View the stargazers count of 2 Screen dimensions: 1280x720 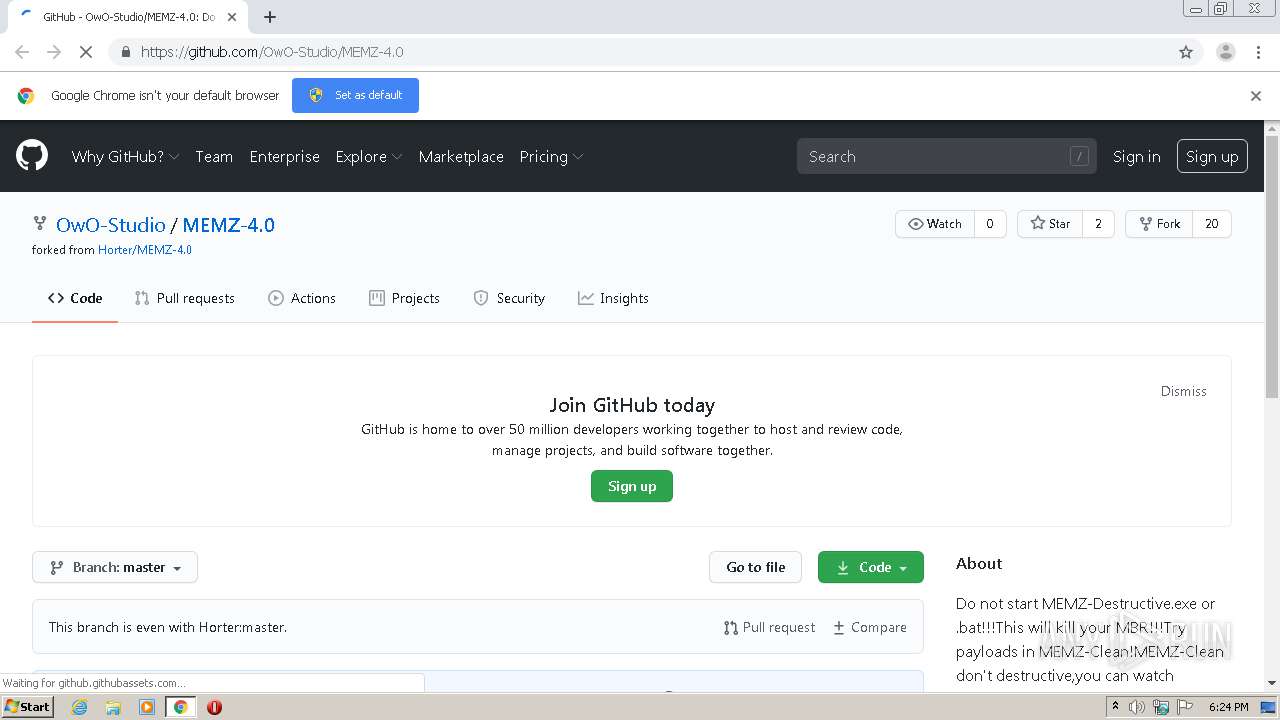(x=1098, y=224)
